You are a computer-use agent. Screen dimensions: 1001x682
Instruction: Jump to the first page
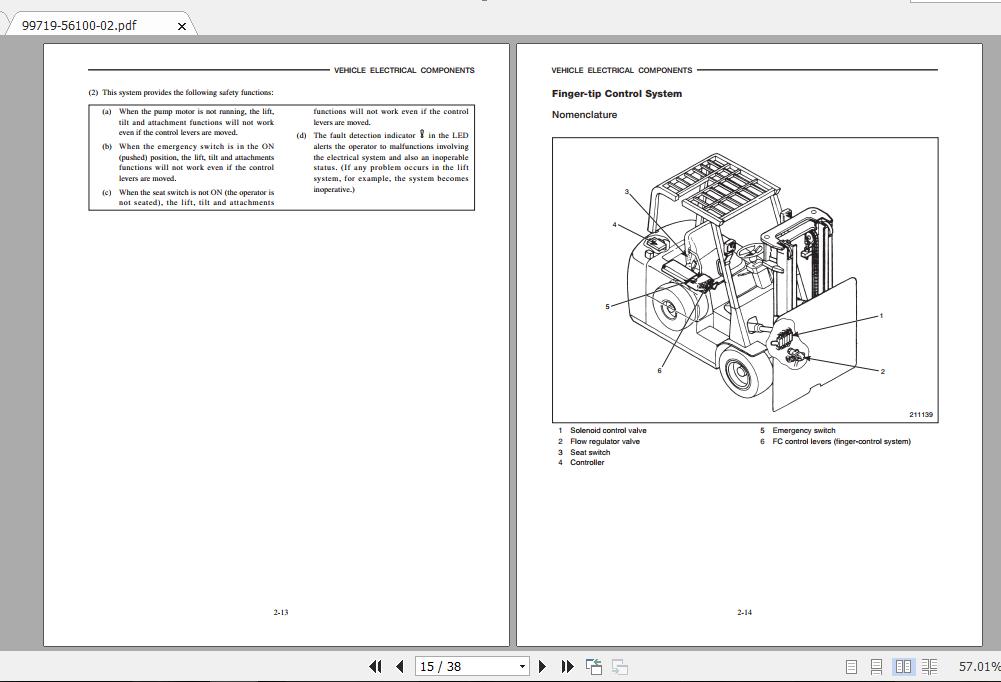pyautogui.click(x=376, y=665)
